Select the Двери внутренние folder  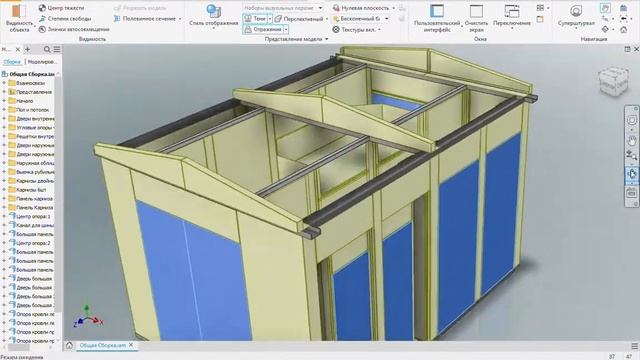(31, 119)
